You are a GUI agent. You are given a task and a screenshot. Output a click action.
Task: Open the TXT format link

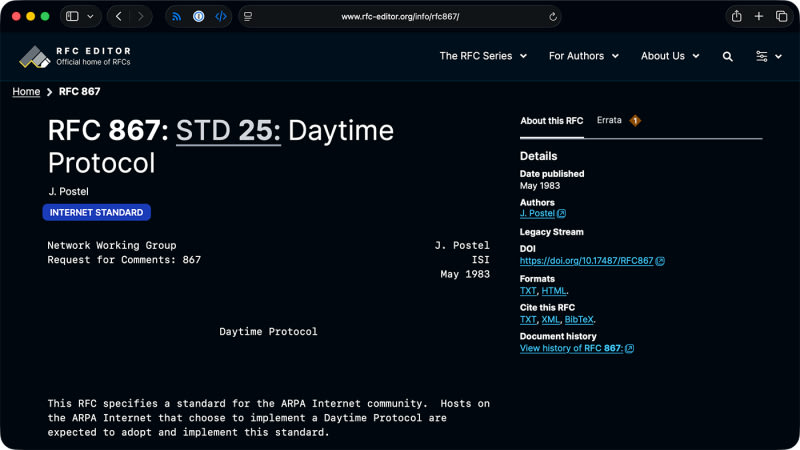click(x=528, y=291)
